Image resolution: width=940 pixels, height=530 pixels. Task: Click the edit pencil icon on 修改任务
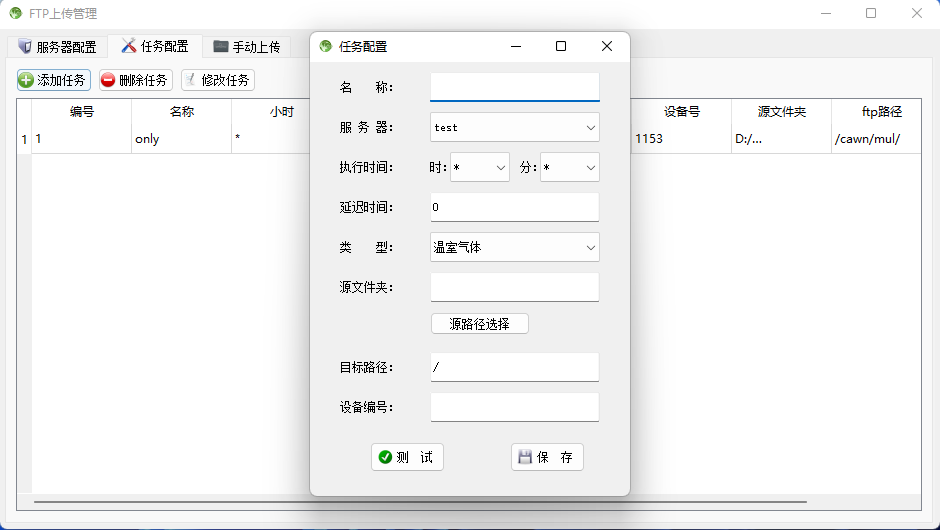(x=190, y=80)
